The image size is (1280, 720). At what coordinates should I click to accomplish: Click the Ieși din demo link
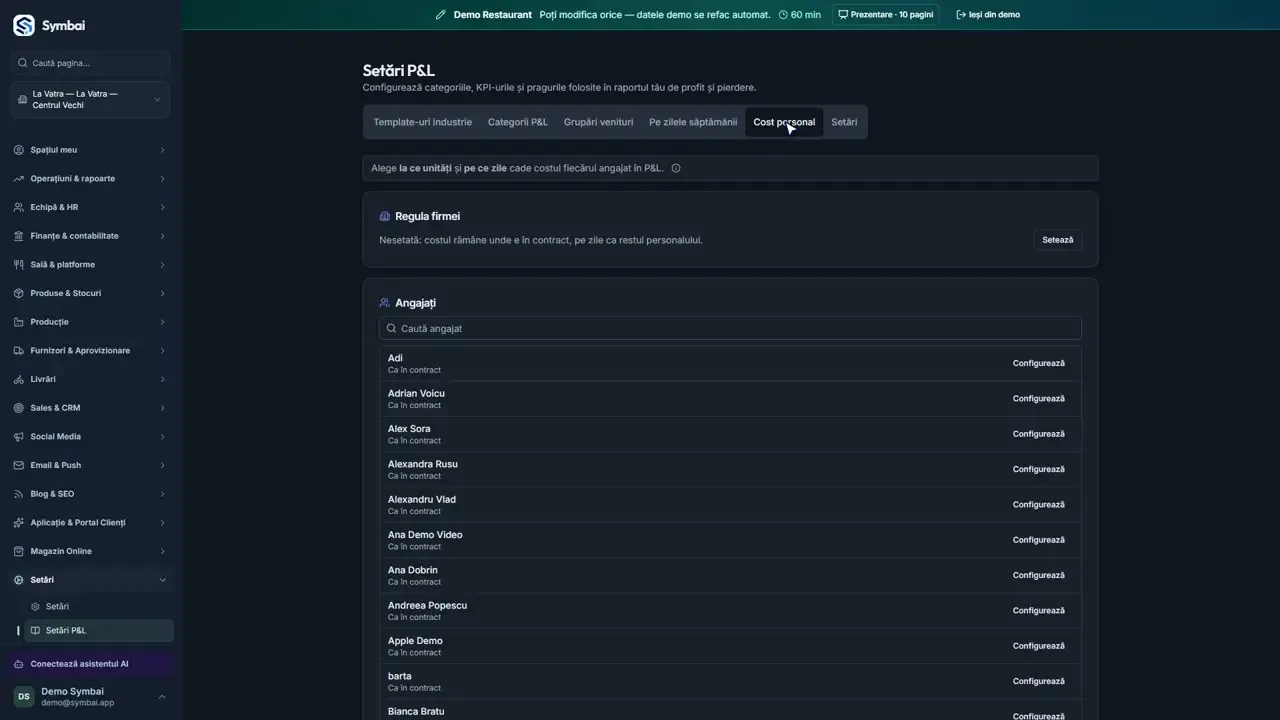(988, 15)
